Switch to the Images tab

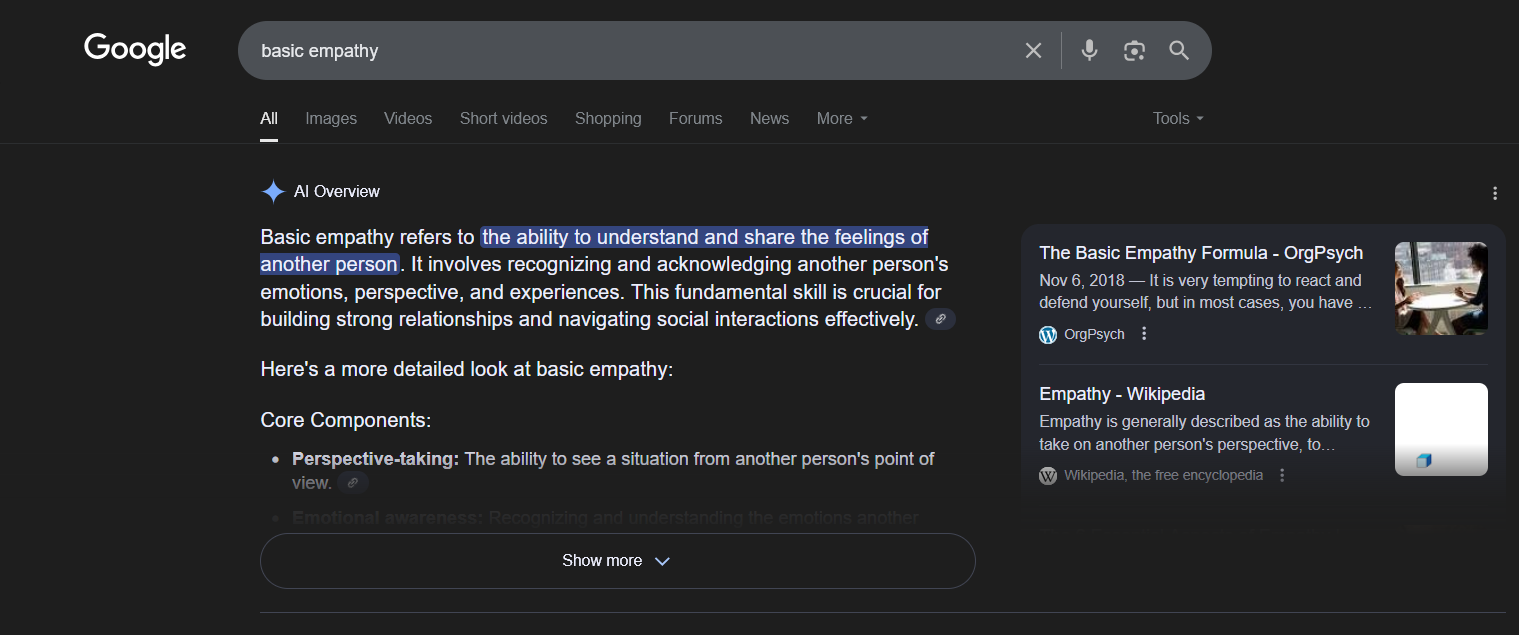(x=331, y=118)
